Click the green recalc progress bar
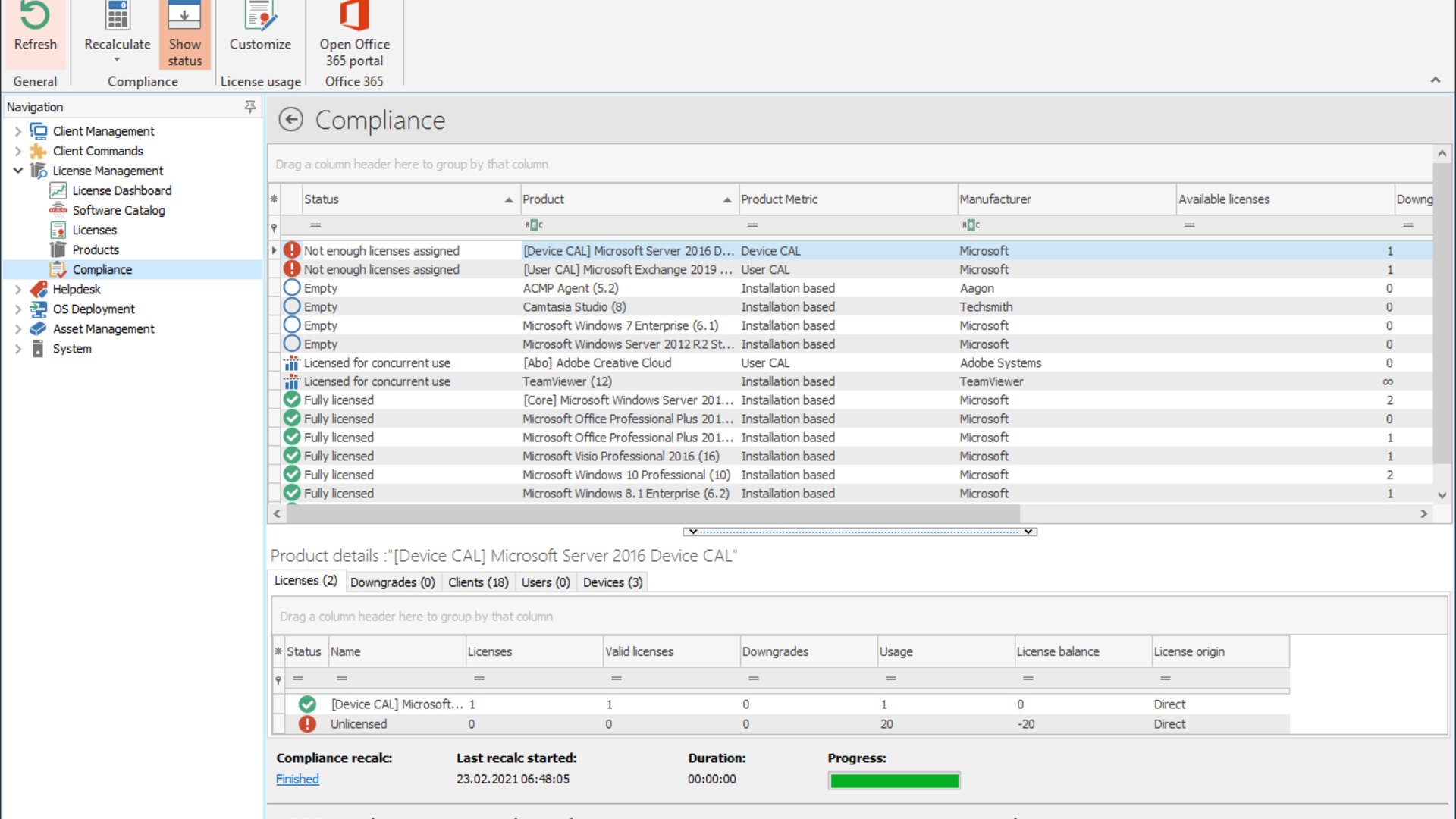 coord(894,780)
